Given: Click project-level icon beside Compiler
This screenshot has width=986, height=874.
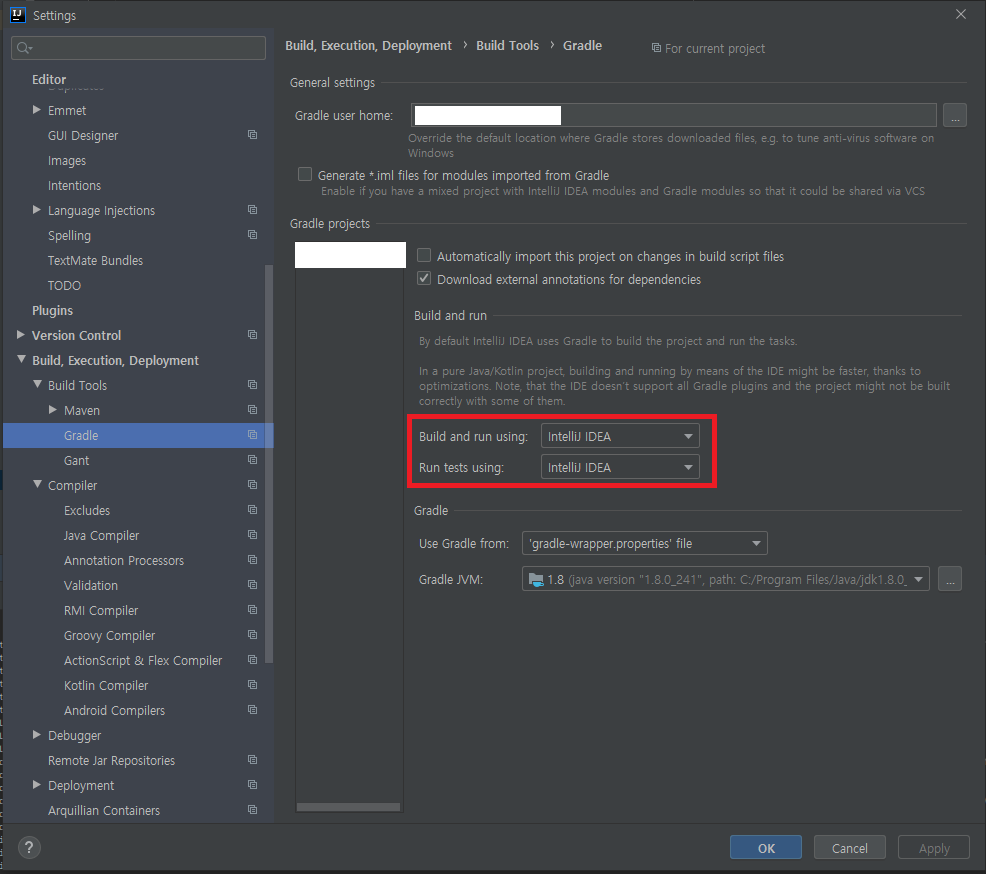Looking at the screenshot, I should 252,484.
